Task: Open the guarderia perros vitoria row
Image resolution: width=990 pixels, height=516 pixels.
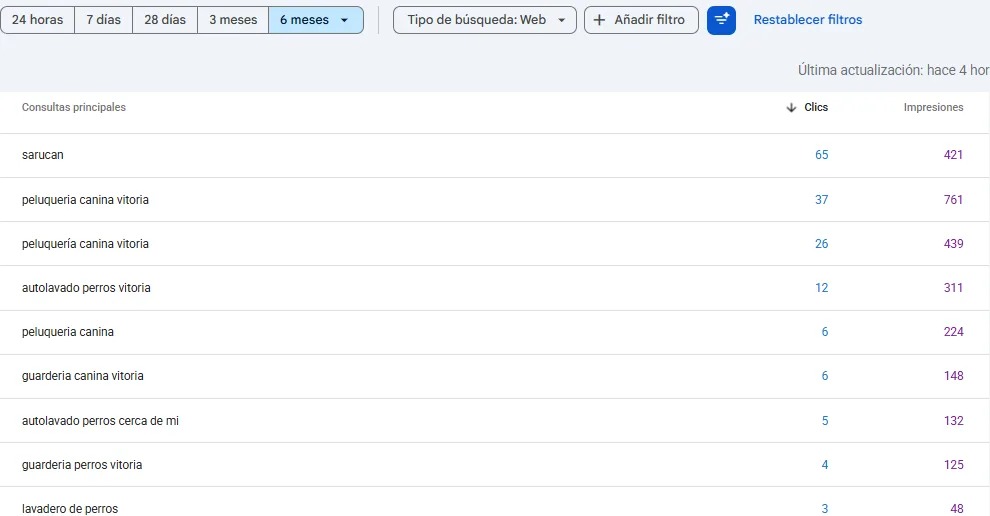Action: [x=495, y=465]
